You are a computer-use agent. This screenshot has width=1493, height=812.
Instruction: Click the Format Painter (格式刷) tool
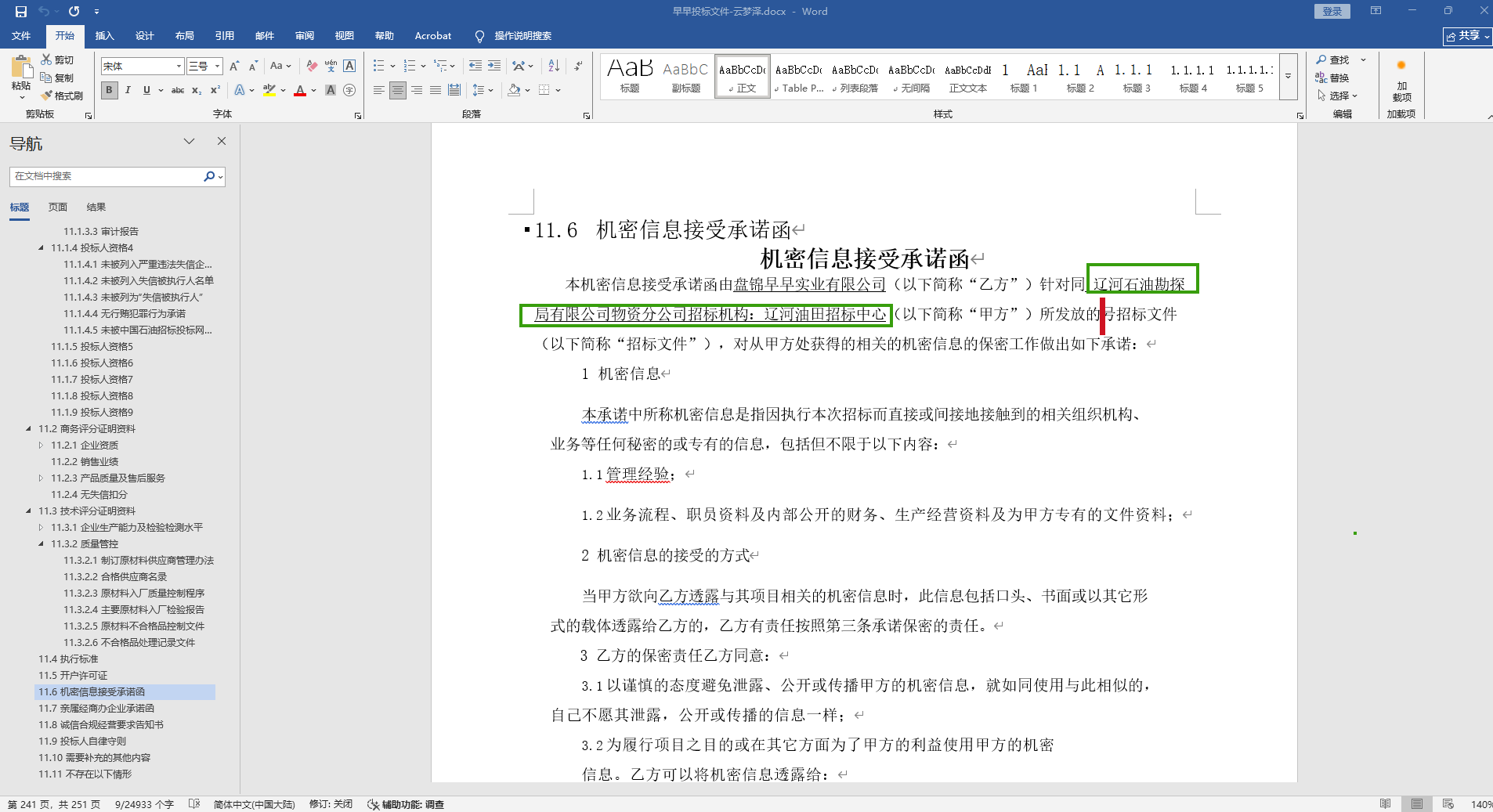click(63, 96)
